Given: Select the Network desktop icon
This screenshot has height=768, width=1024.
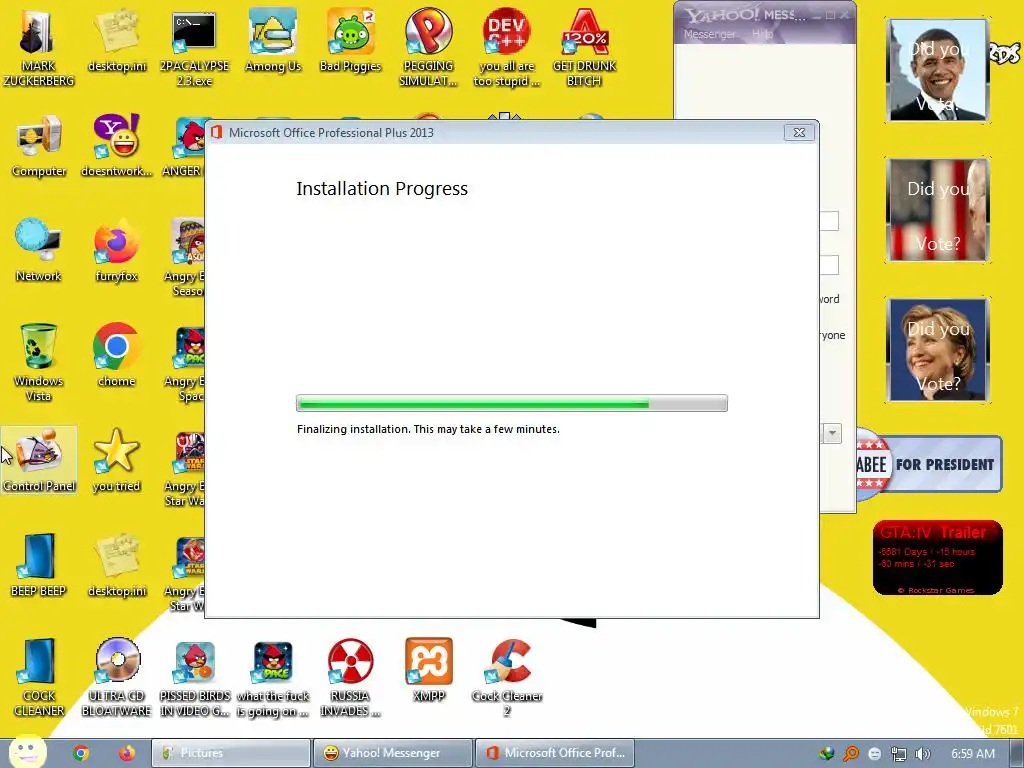Looking at the screenshot, I should 39,250.
